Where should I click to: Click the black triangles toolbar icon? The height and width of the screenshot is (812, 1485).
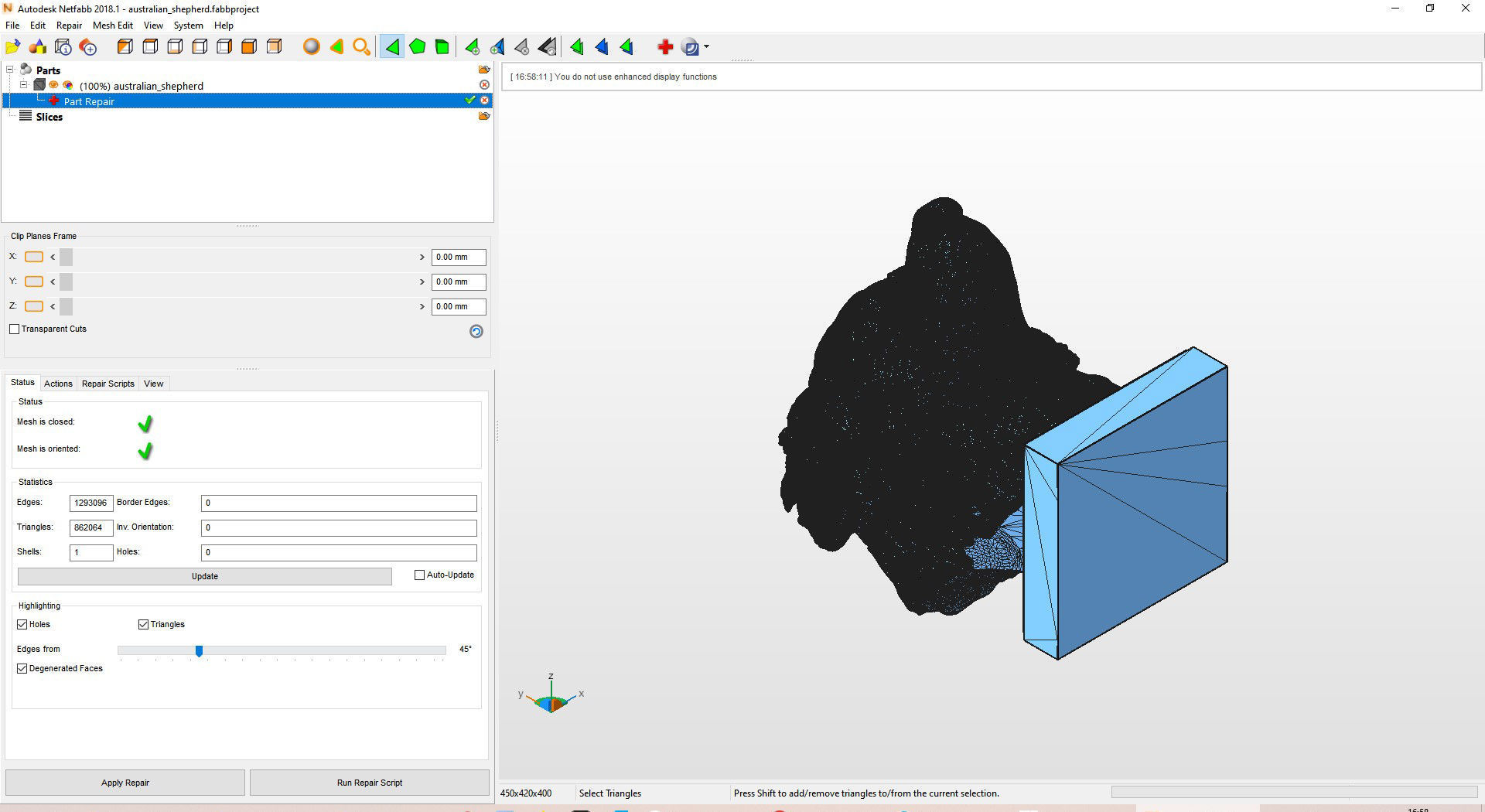pos(548,47)
